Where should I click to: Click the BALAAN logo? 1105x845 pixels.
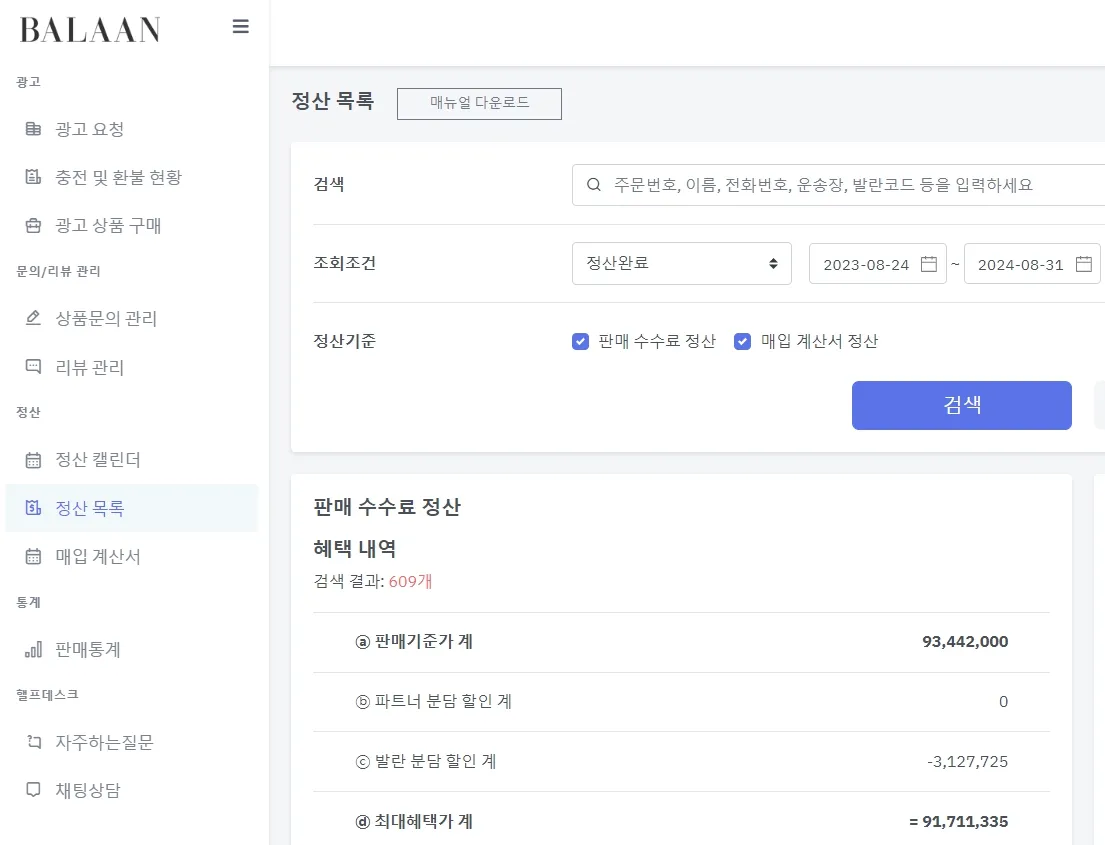pyautogui.click(x=90, y=30)
